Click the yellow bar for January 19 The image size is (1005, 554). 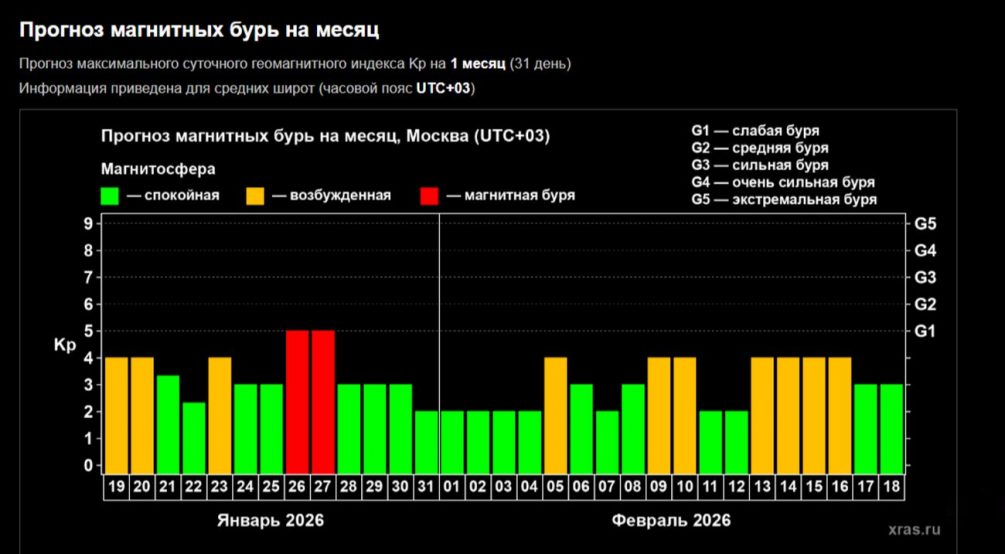(117, 411)
